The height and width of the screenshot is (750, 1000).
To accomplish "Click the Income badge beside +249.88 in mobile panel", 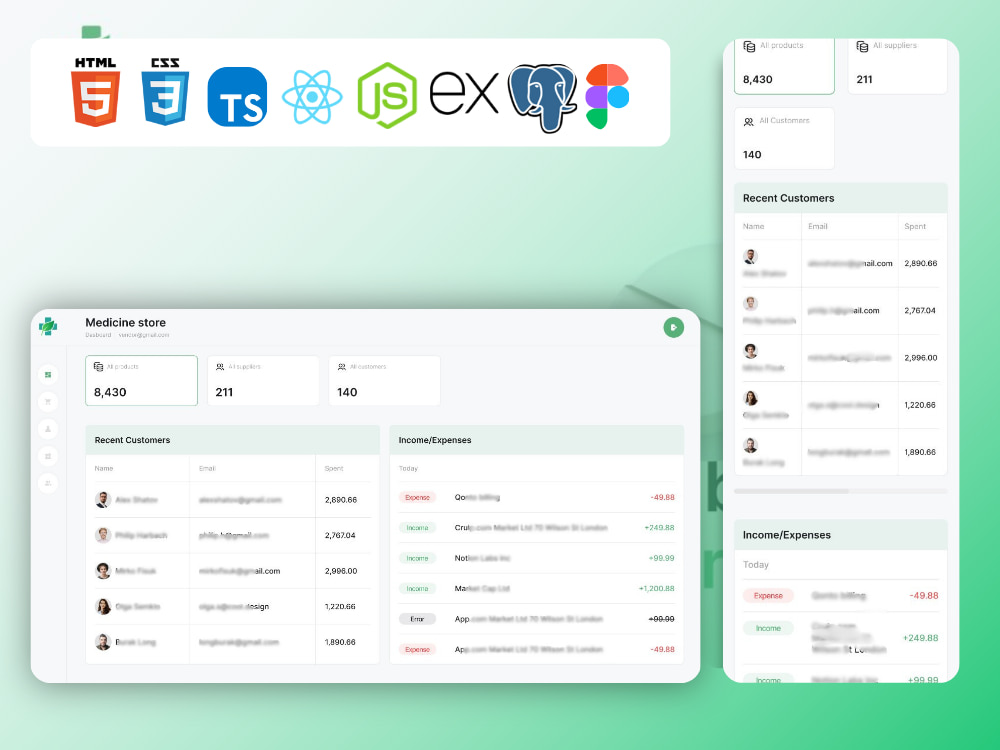I will point(768,628).
